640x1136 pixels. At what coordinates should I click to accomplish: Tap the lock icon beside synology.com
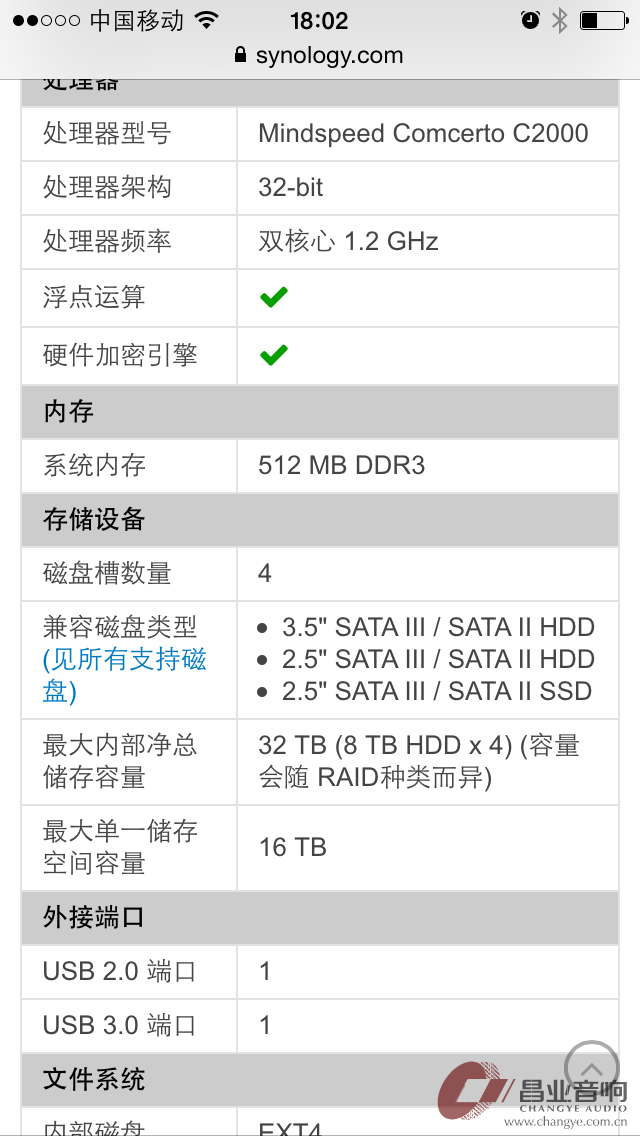pyautogui.click(x=241, y=55)
